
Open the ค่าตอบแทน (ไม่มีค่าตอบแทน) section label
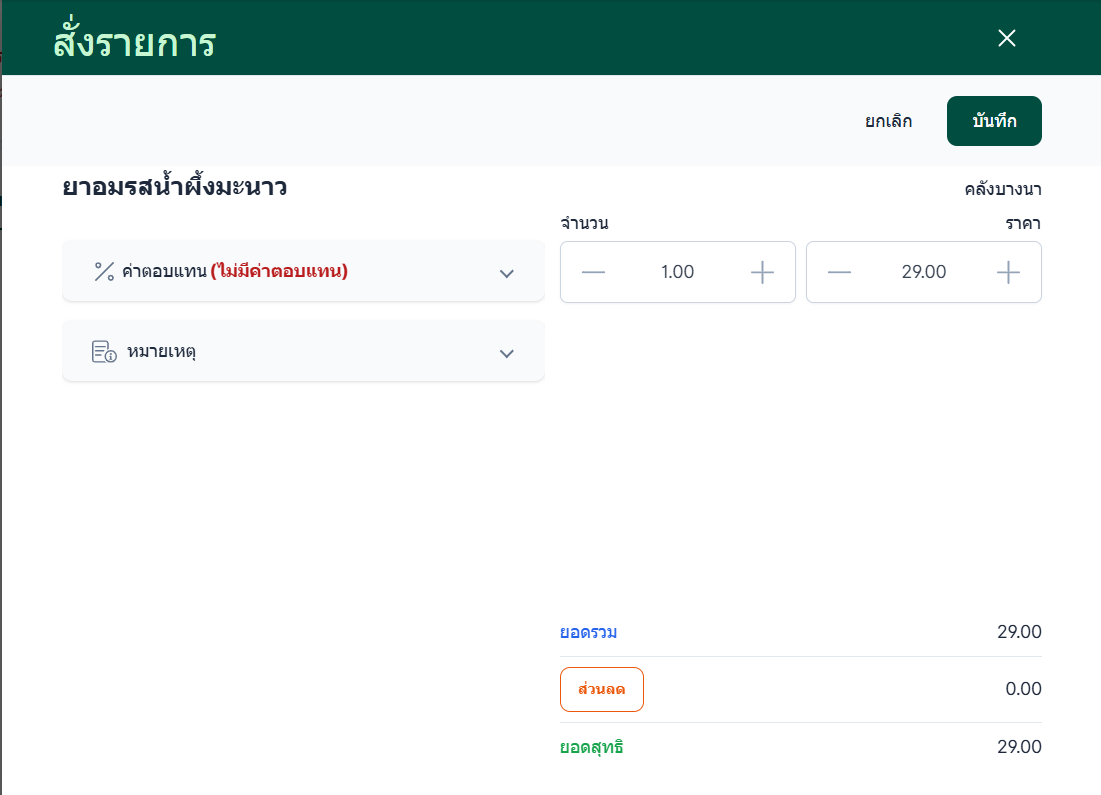pyautogui.click(x=235, y=271)
